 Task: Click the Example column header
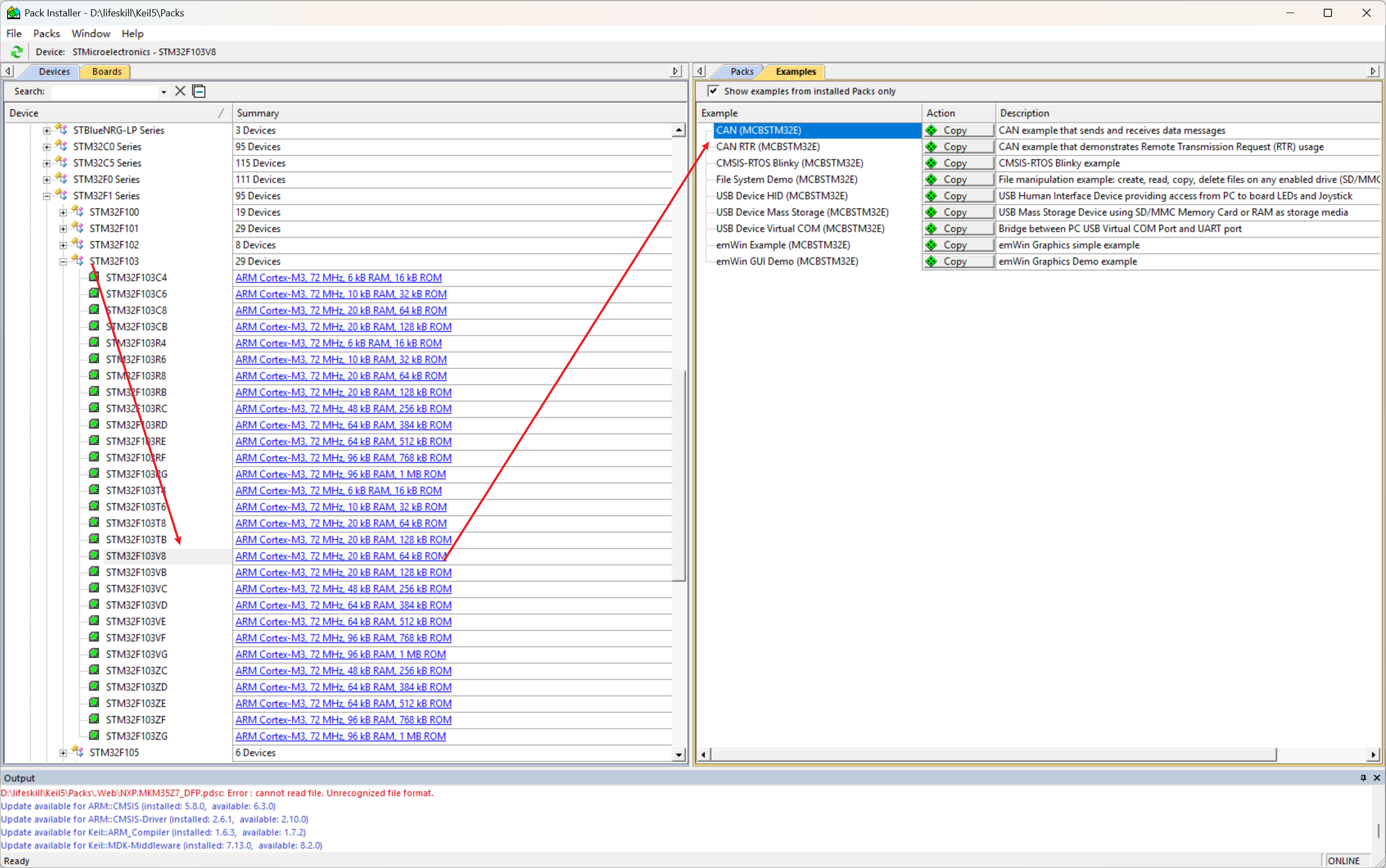pos(809,113)
